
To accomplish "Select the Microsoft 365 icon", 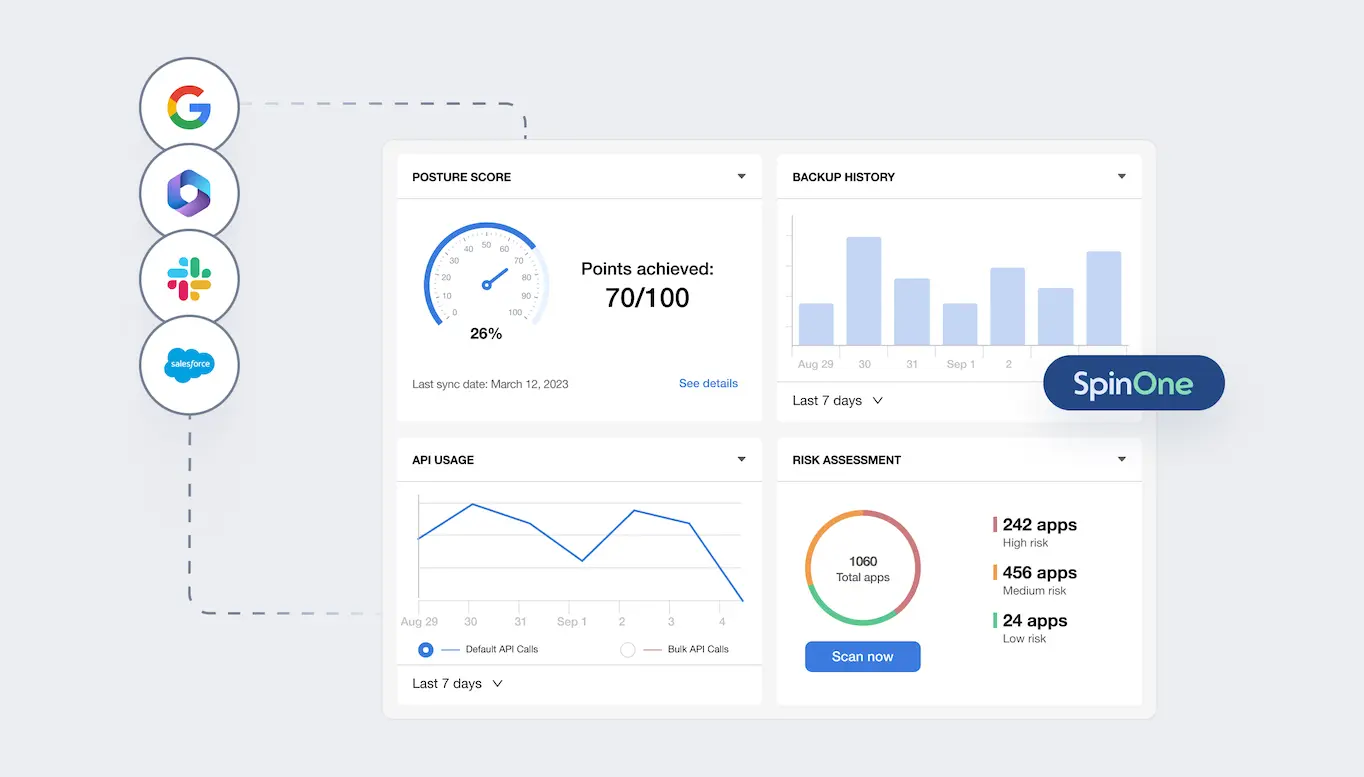I will pyautogui.click(x=189, y=192).
